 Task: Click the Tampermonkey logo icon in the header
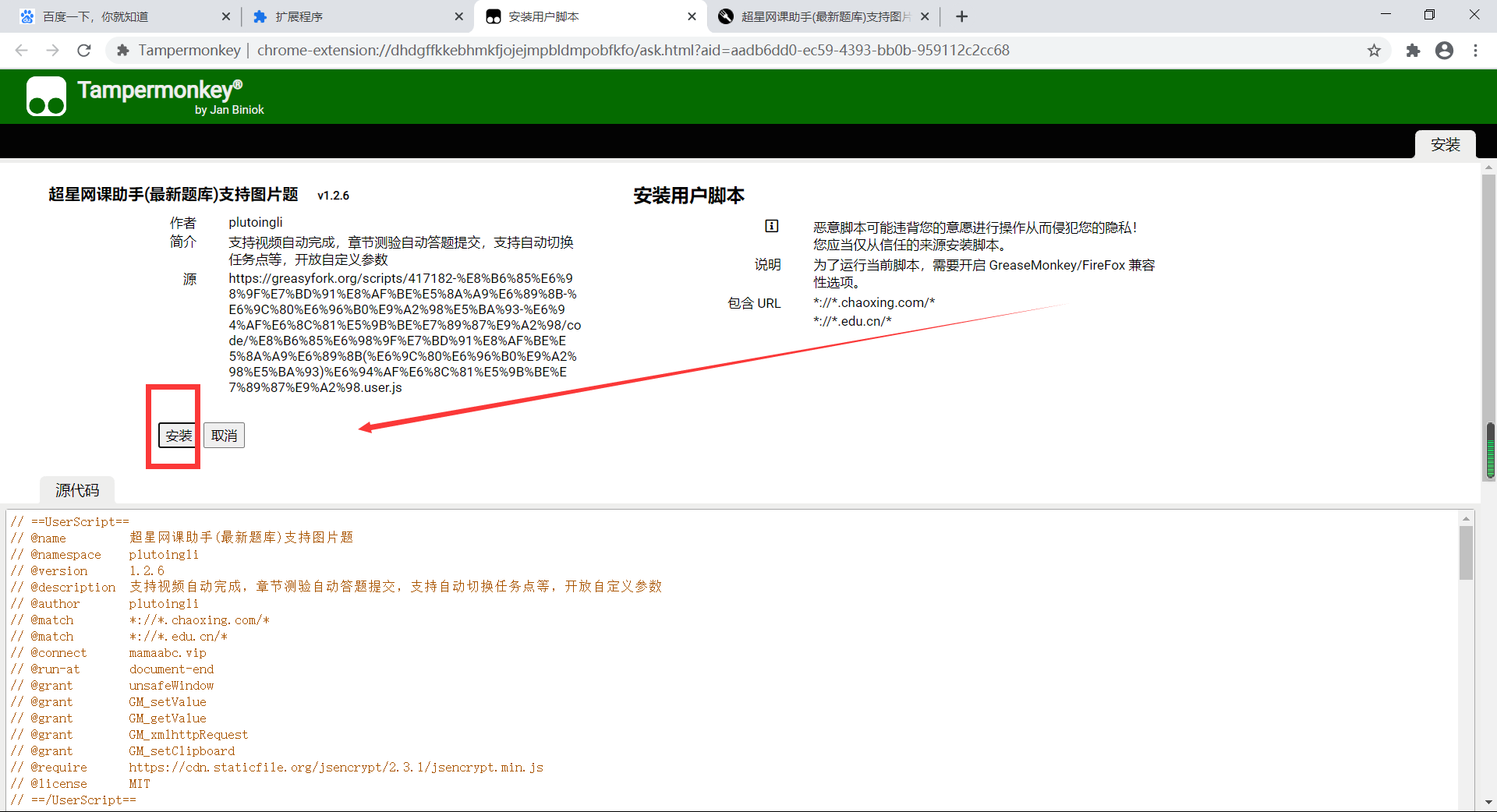coord(46,96)
